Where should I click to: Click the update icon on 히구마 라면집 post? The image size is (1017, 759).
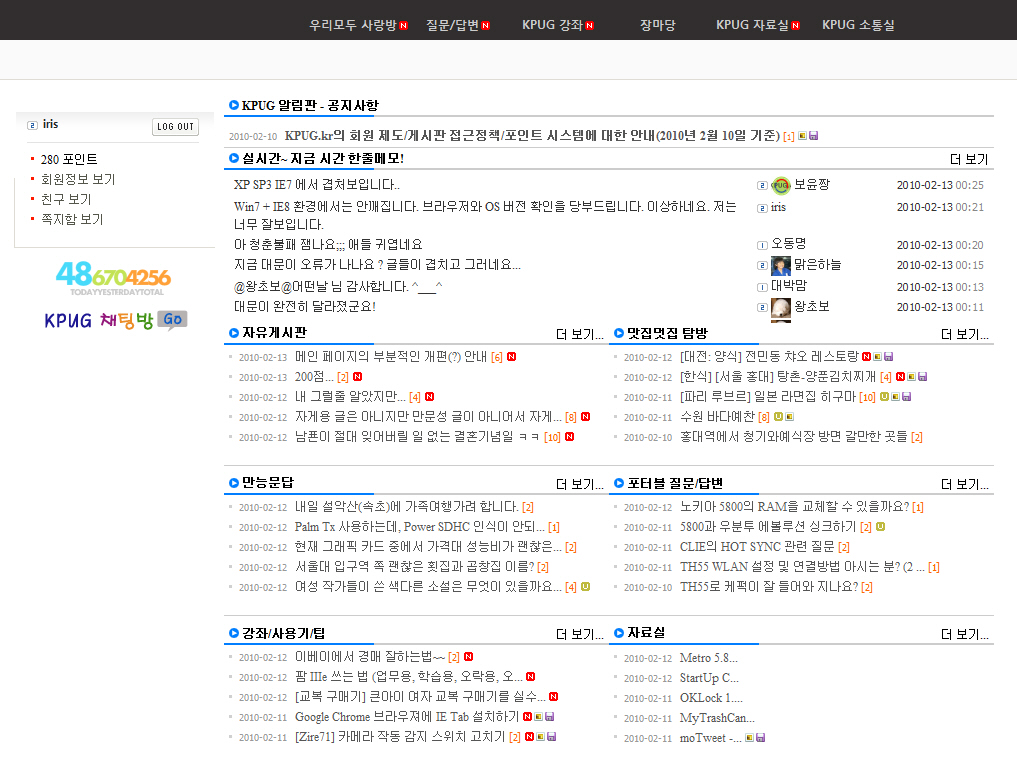tap(884, 396)
